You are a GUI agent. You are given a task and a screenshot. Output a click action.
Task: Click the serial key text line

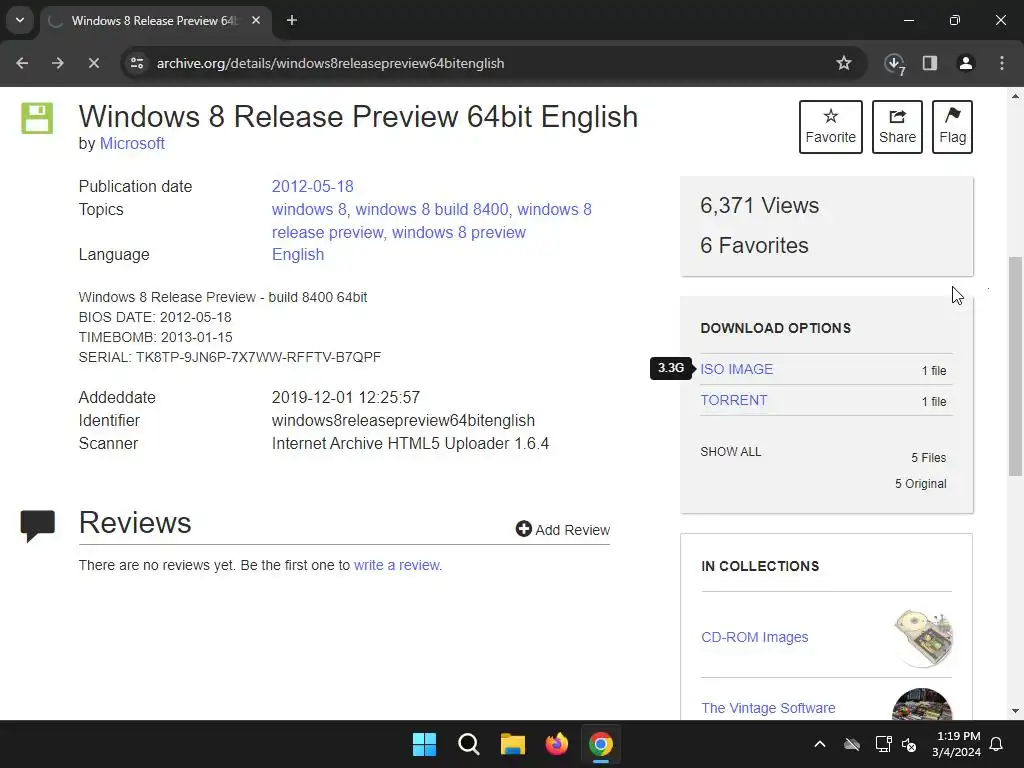point(230,357)
